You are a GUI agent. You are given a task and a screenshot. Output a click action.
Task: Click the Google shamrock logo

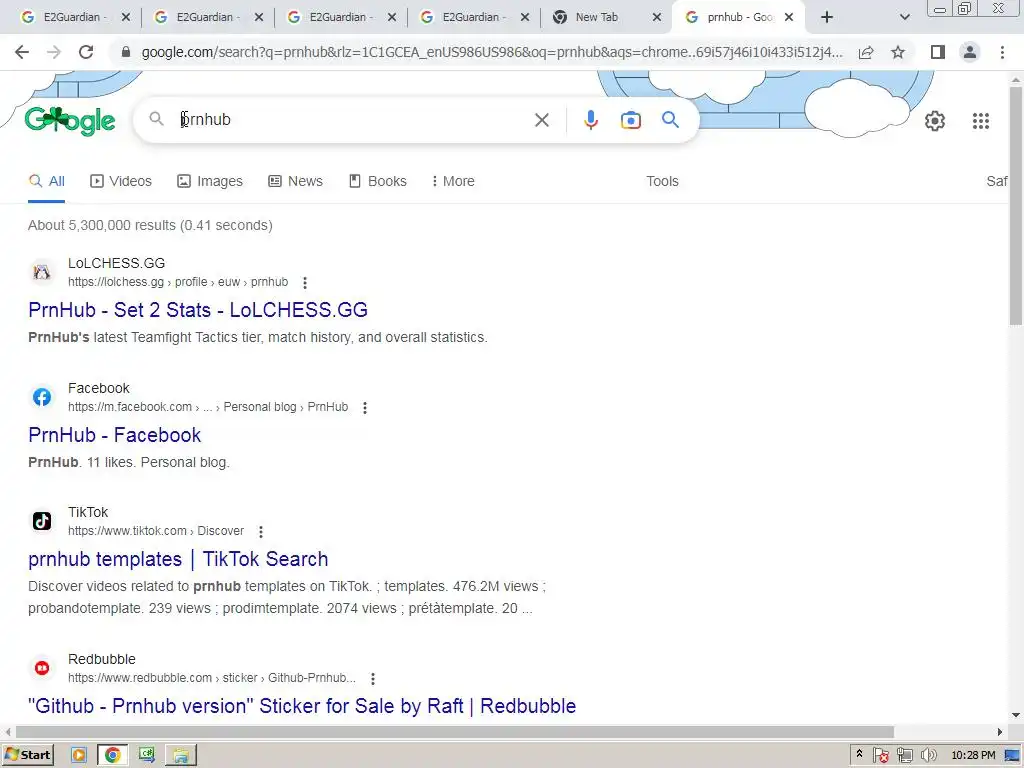70,121
